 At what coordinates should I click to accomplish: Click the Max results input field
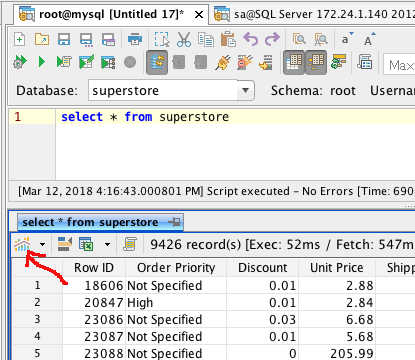coord(399,63)
